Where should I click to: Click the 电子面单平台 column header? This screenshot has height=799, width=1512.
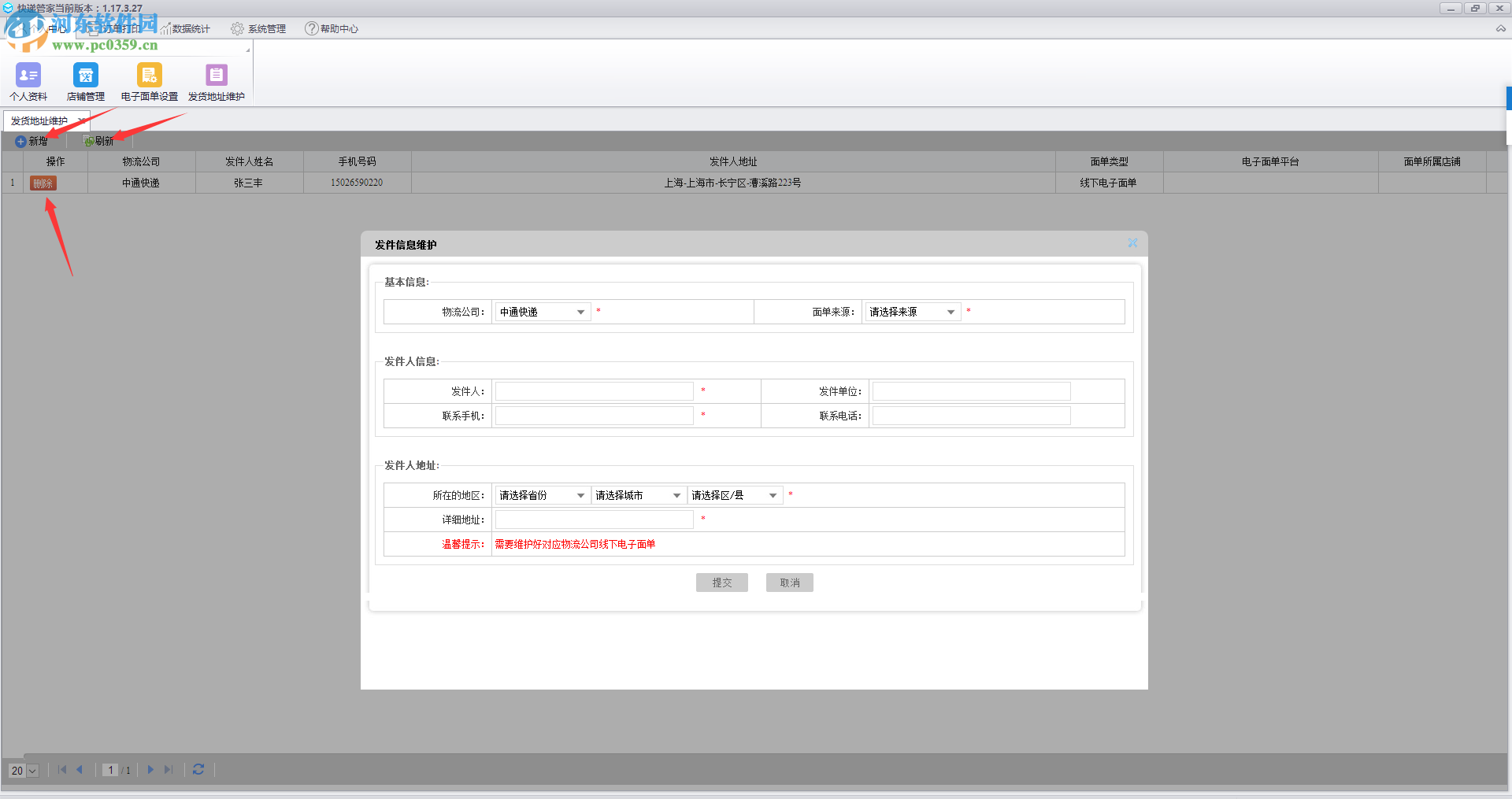[1271, 161]
